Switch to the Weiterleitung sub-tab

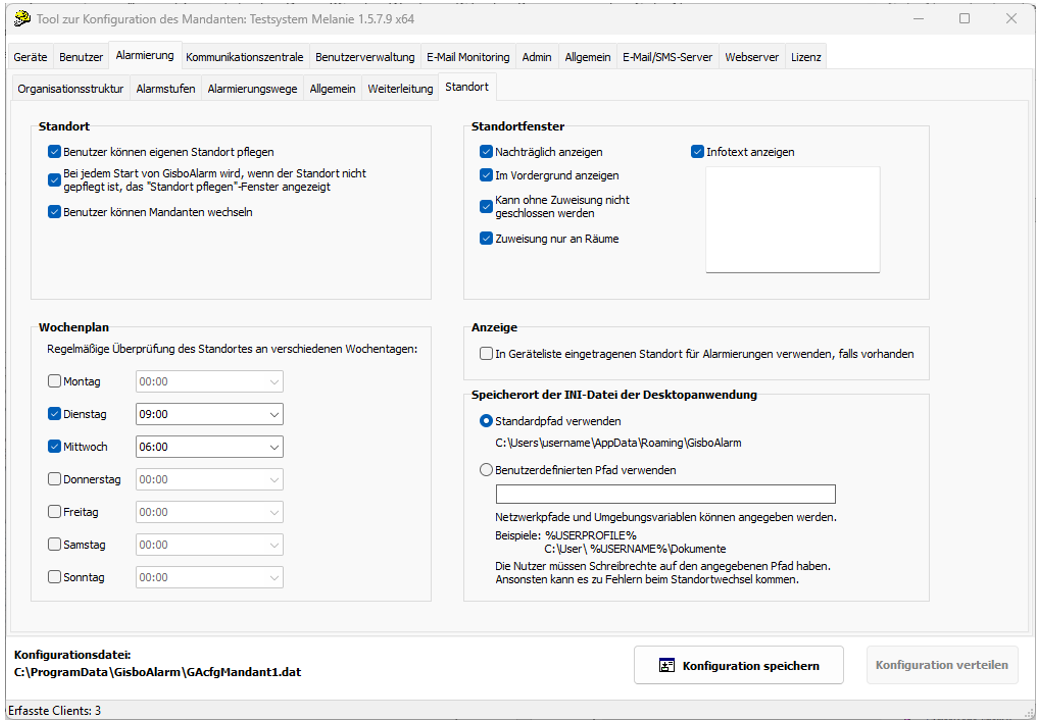coord(400,89)
